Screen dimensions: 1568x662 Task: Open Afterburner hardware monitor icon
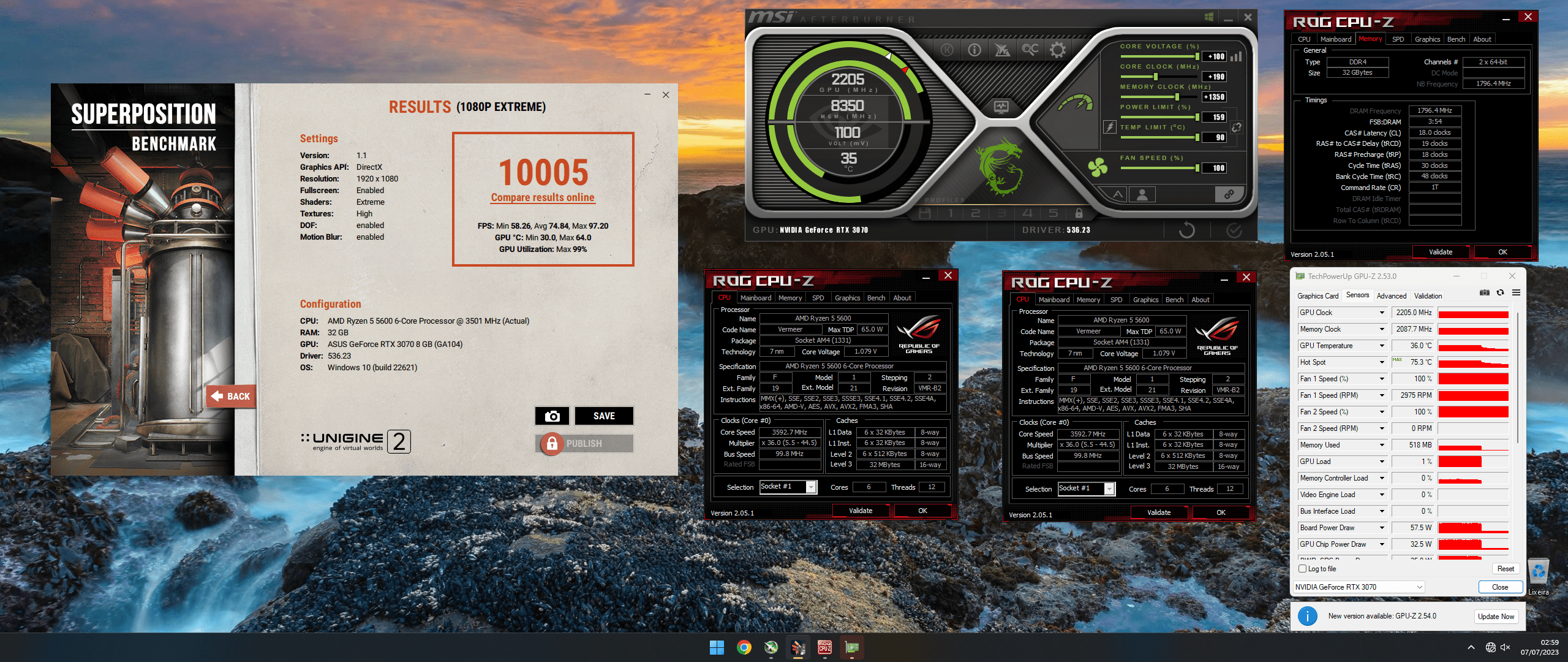pyautogui.click(x=1001, y=107)
